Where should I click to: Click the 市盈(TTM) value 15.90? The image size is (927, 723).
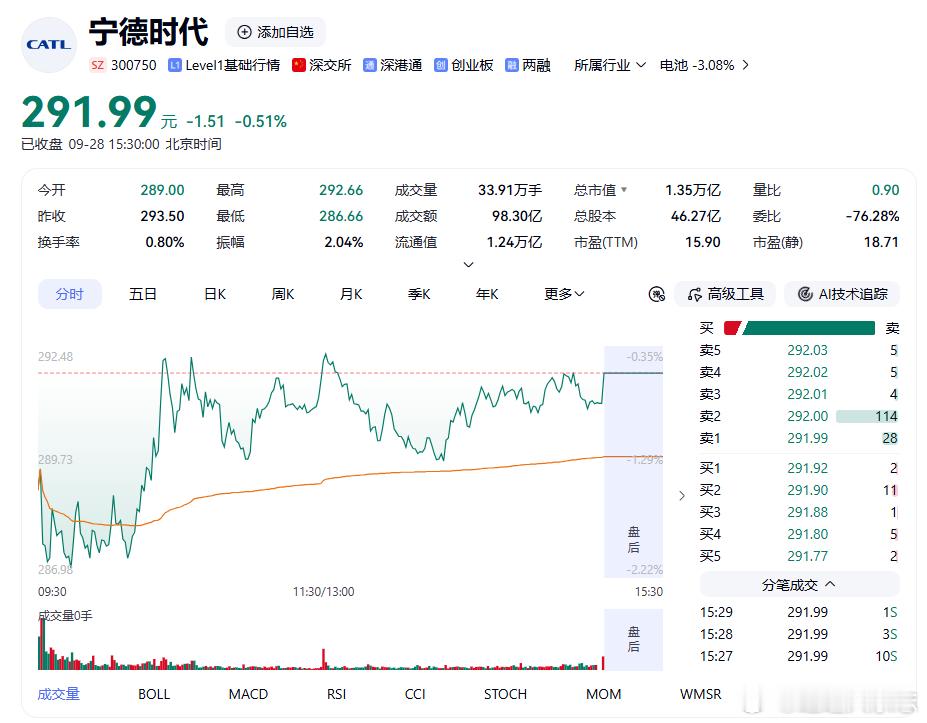pos(703,242)
